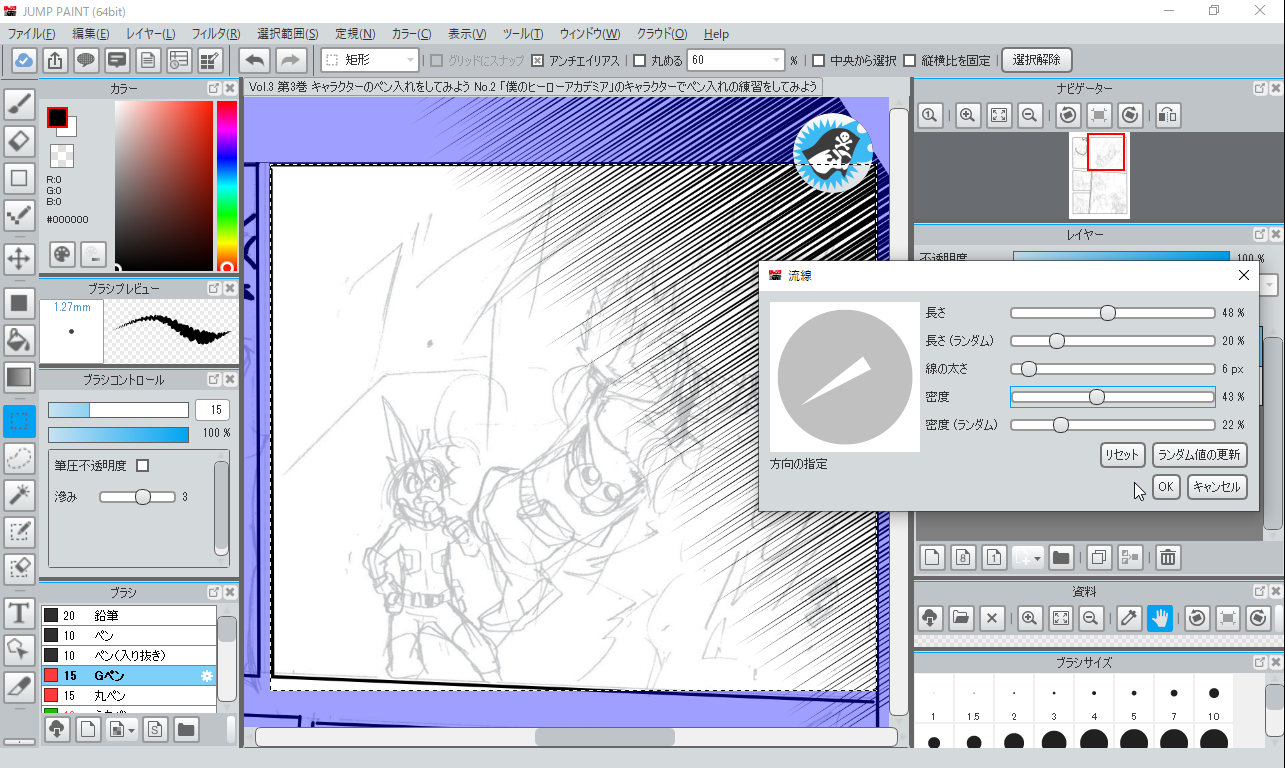1285x768 pixels.
Task: Pick the Select Eraser tool
Action: tap(19, 568)
